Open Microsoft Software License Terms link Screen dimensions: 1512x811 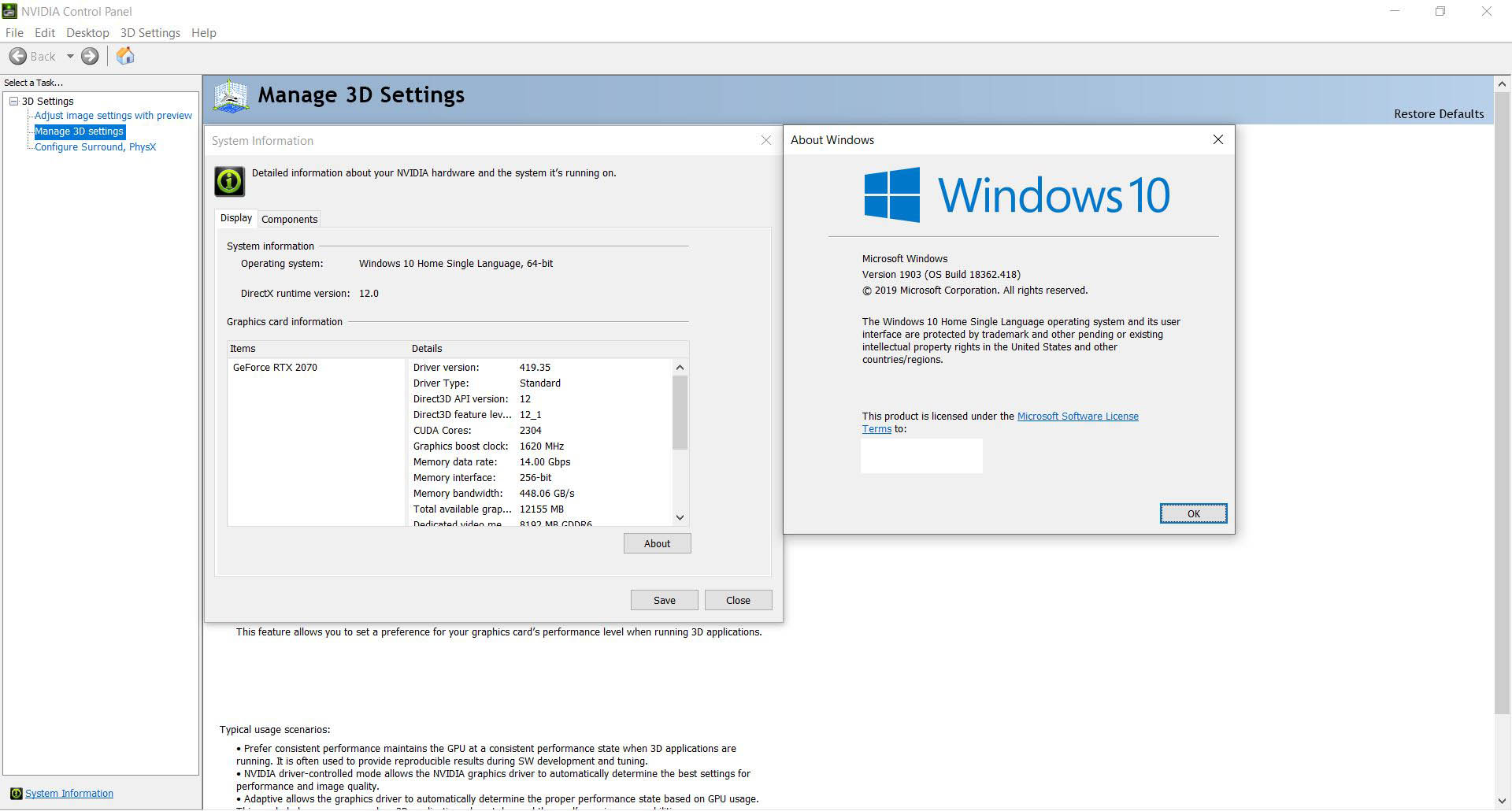(1077, 417)
